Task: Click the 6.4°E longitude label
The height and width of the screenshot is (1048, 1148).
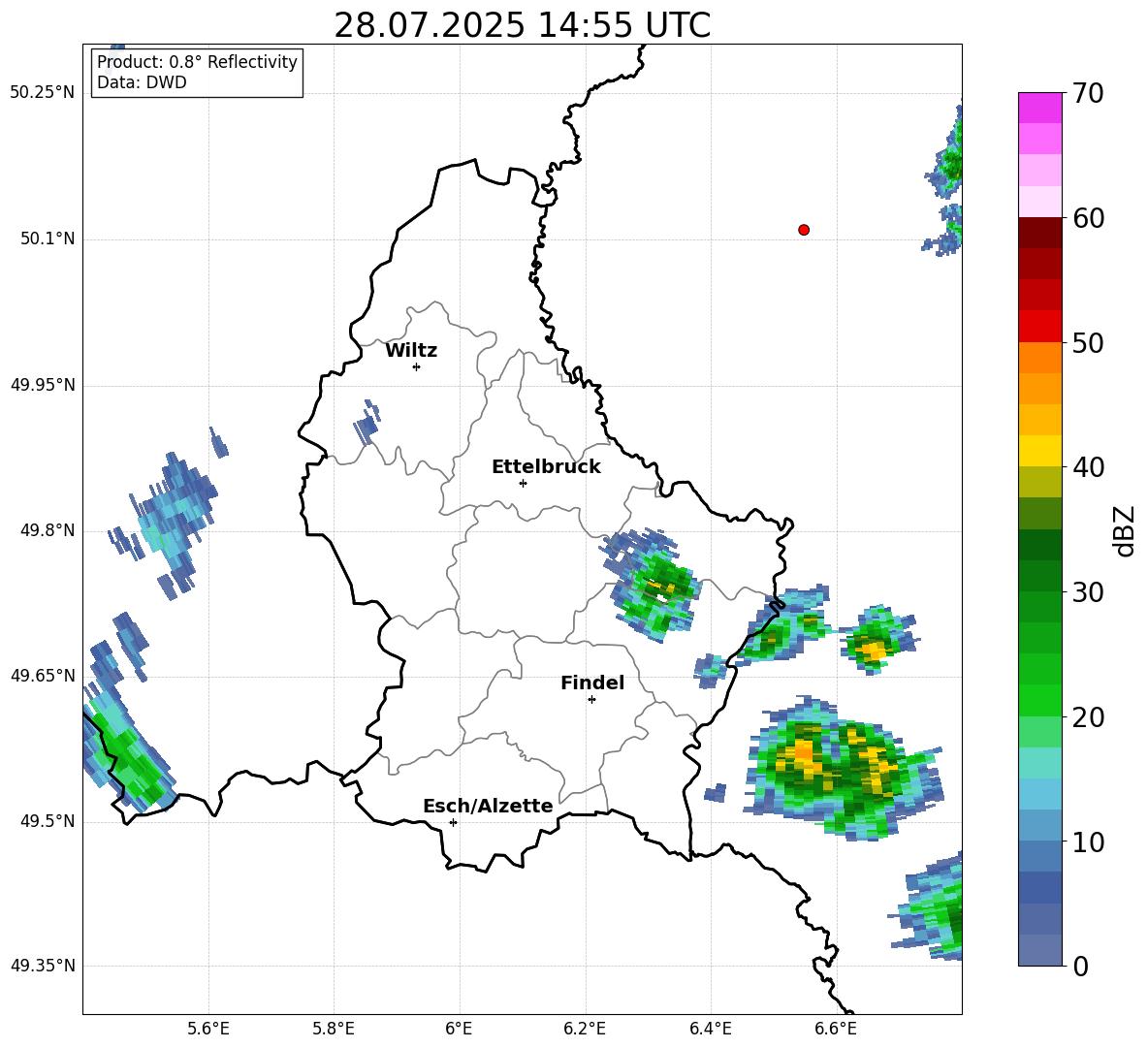Action: tap(710, 1029)
